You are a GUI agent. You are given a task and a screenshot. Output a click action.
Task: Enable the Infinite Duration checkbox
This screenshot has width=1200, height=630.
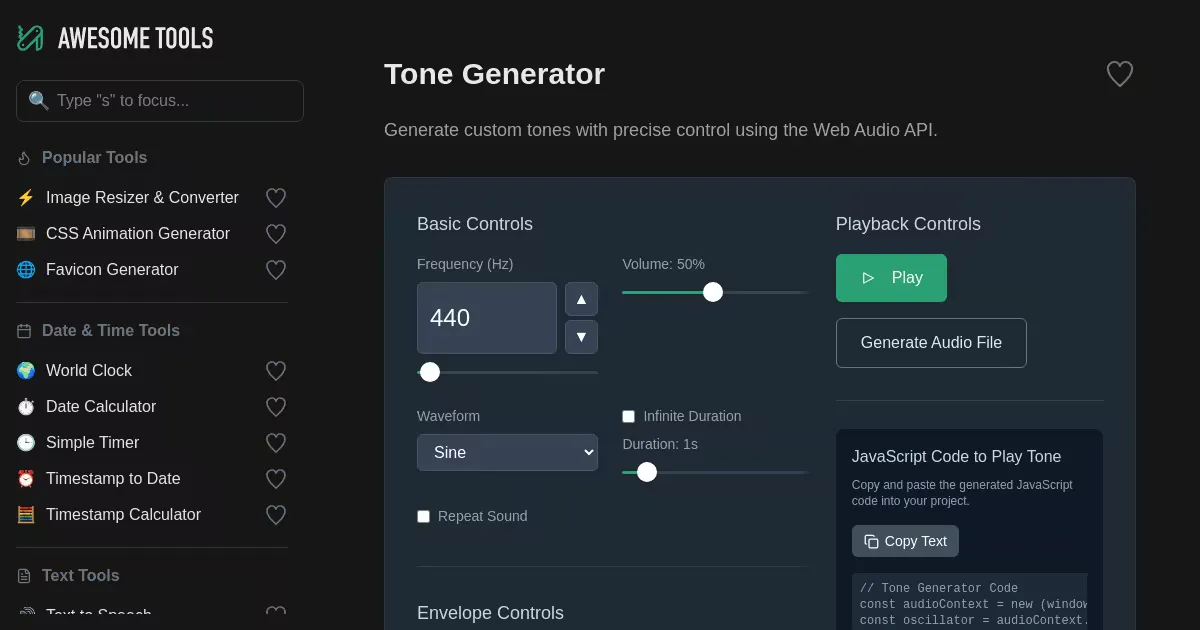(629, 416)
